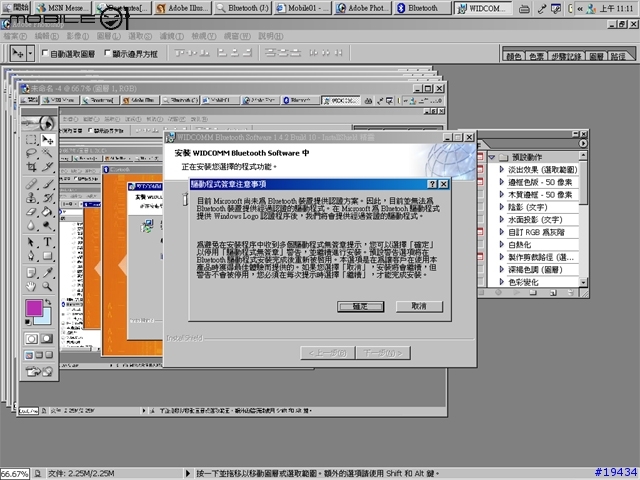This screenshot has height=480, width=640.
Task: Select the Brush tool
Action: click(48, 184)
